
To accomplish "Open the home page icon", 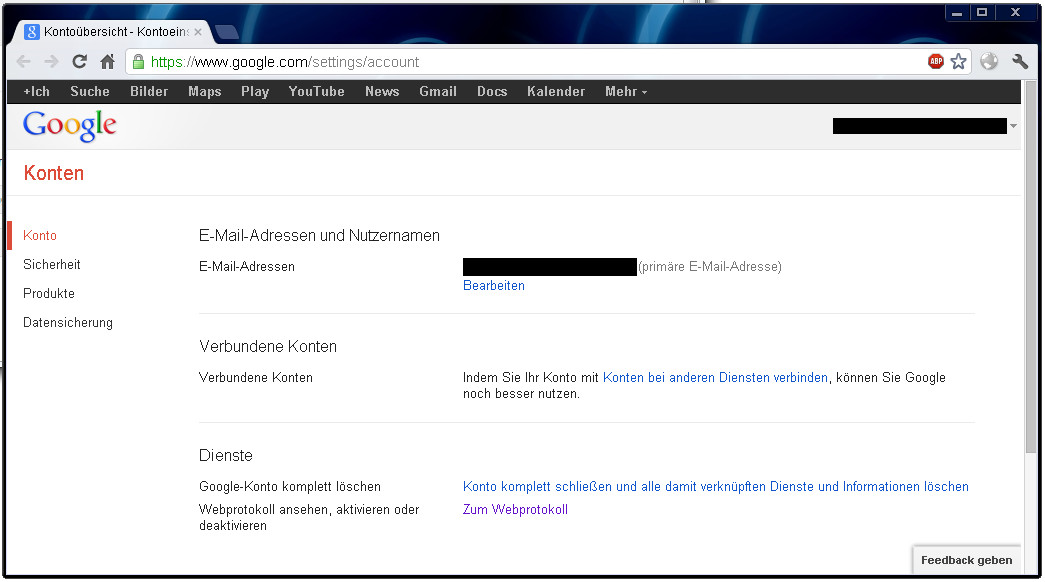I will click(107, 62).
